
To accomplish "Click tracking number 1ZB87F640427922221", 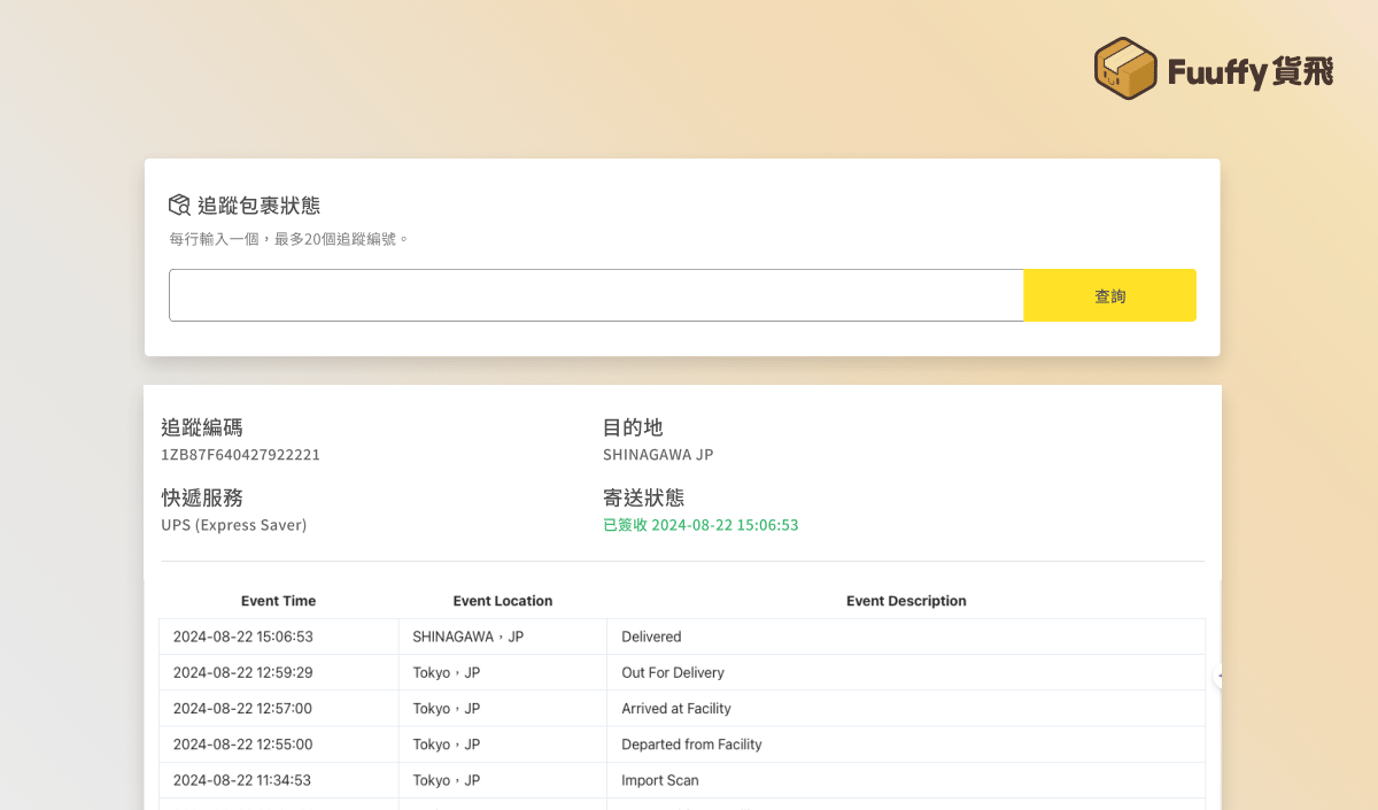I will point(240,454).
